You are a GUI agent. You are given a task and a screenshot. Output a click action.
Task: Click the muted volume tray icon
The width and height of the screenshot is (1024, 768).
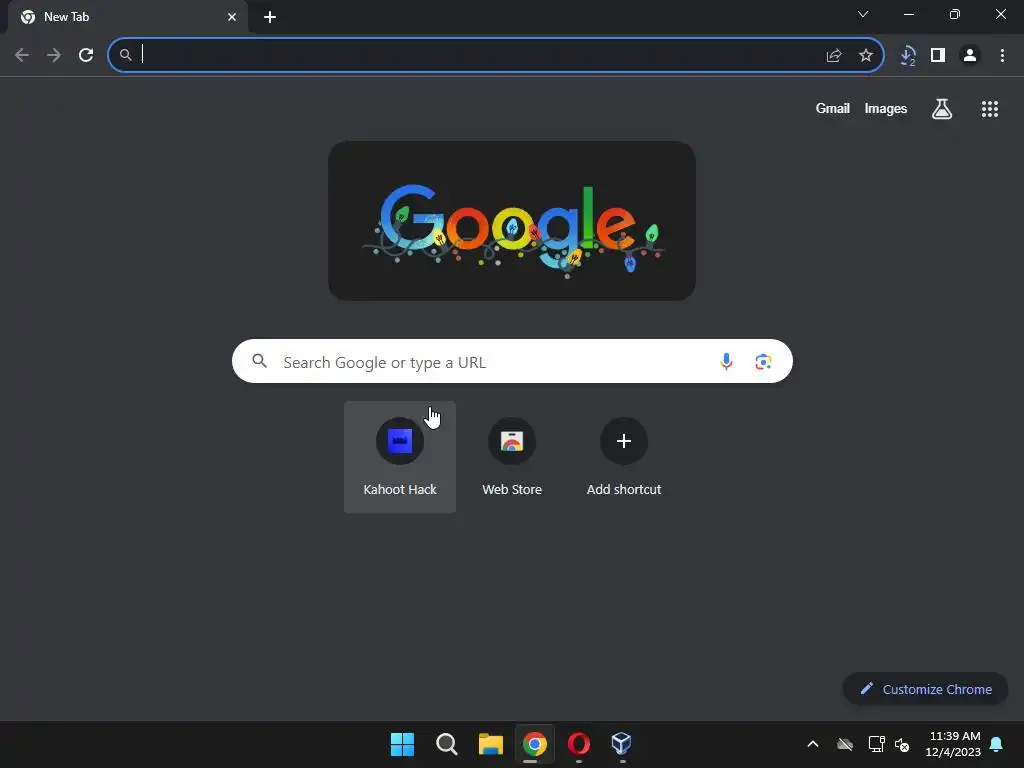click(902, 744)
